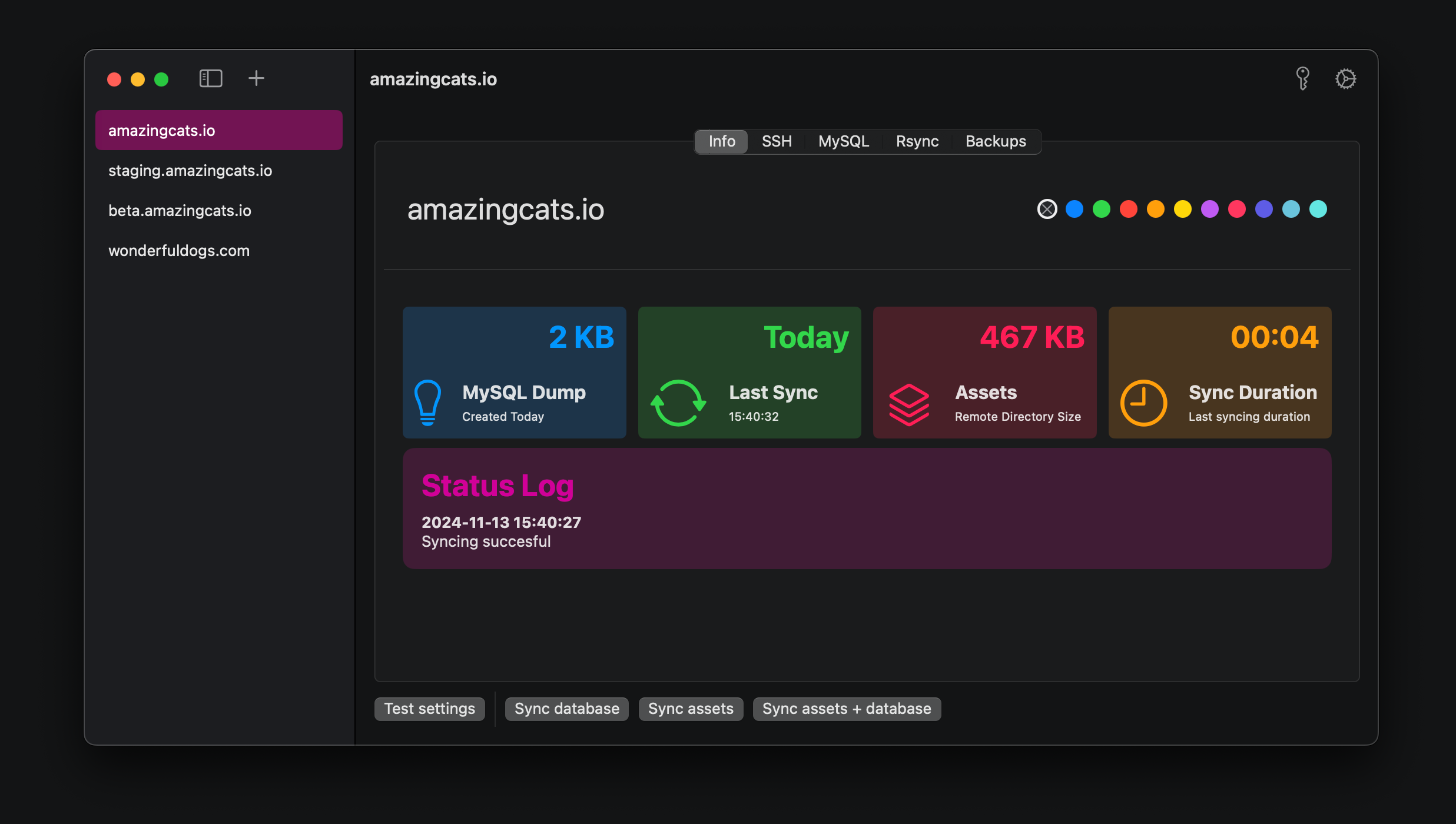Pick the orange color swatch
This screenshot has width=1456, height=824.
coord(1155,209)
